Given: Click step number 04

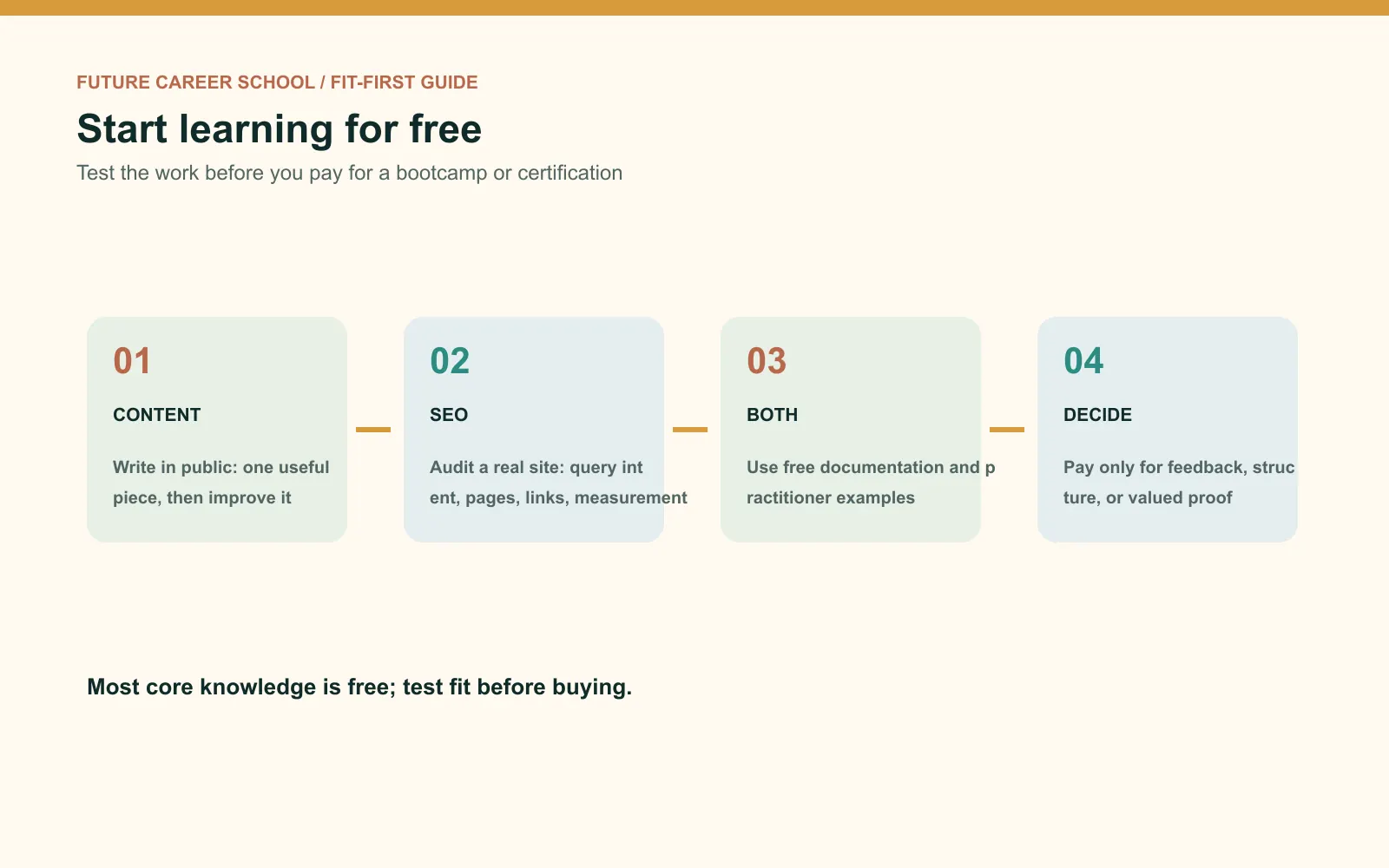Looking at the screenshot, I should [x=1083, y=361].
